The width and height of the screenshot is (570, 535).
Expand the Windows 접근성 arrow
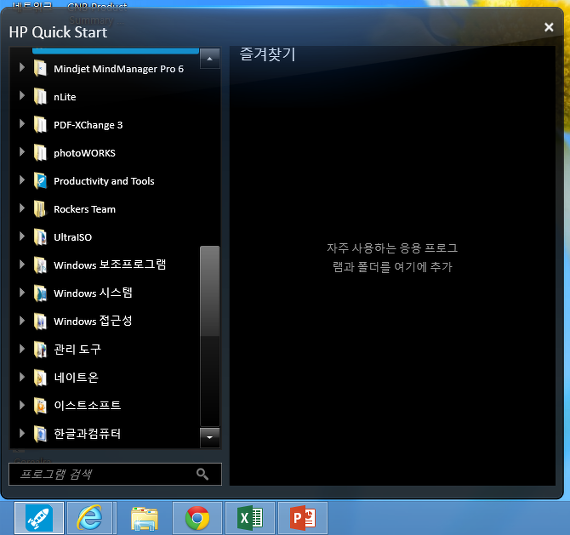[x=22, y=320]
